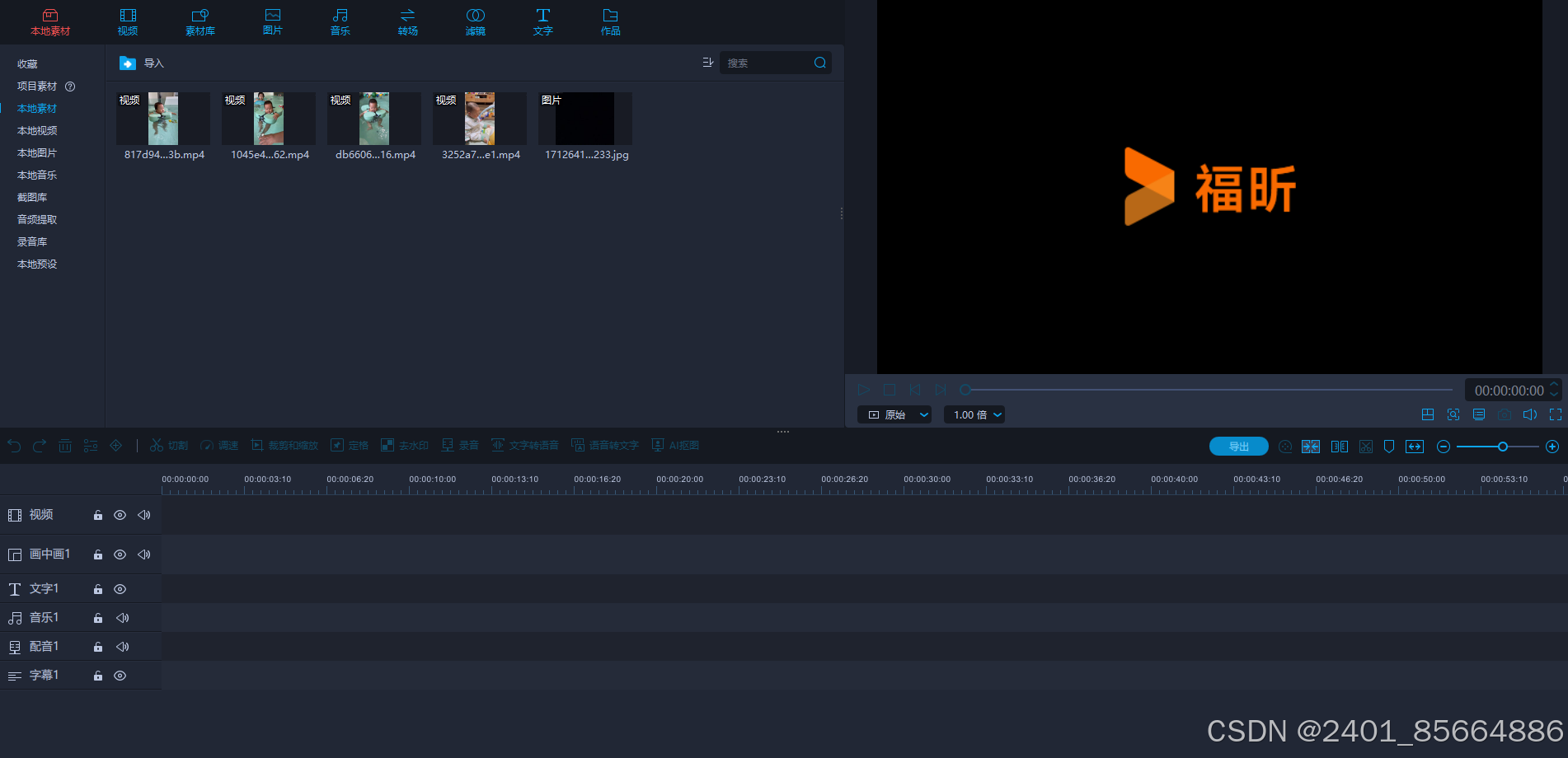Click the delete trash icon in timeline toolbar
This screenshot has height=758, width=1568.
point(65,446)
